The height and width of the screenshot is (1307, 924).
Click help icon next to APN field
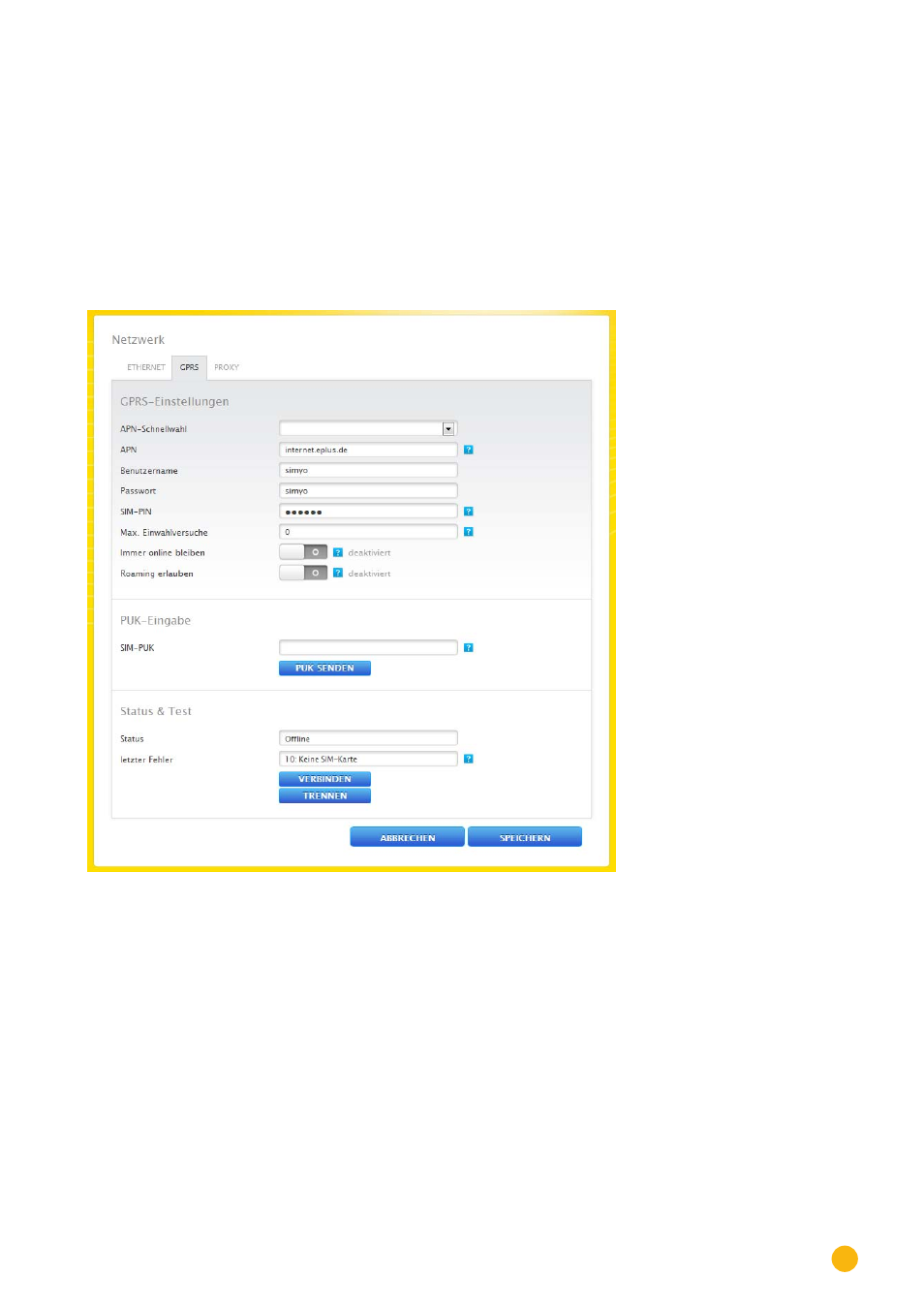[x=468, y=450]
